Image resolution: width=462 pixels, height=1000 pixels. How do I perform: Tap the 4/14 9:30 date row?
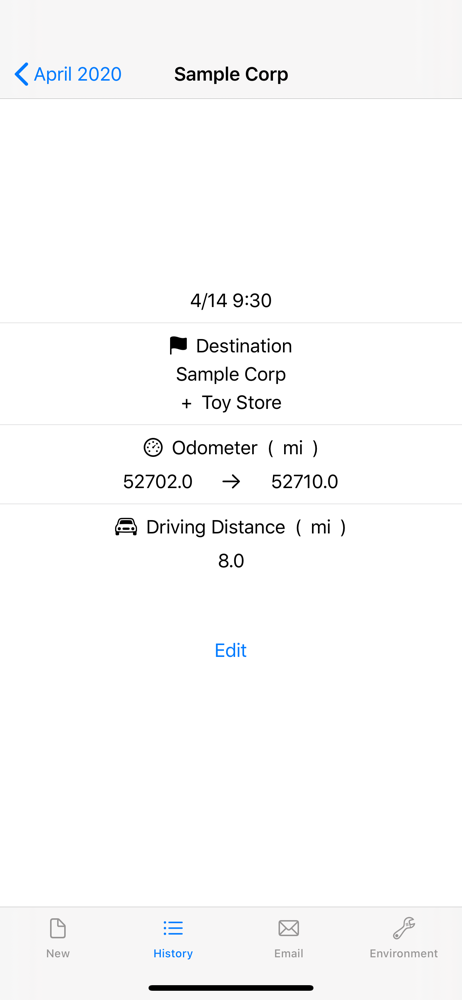231,300
